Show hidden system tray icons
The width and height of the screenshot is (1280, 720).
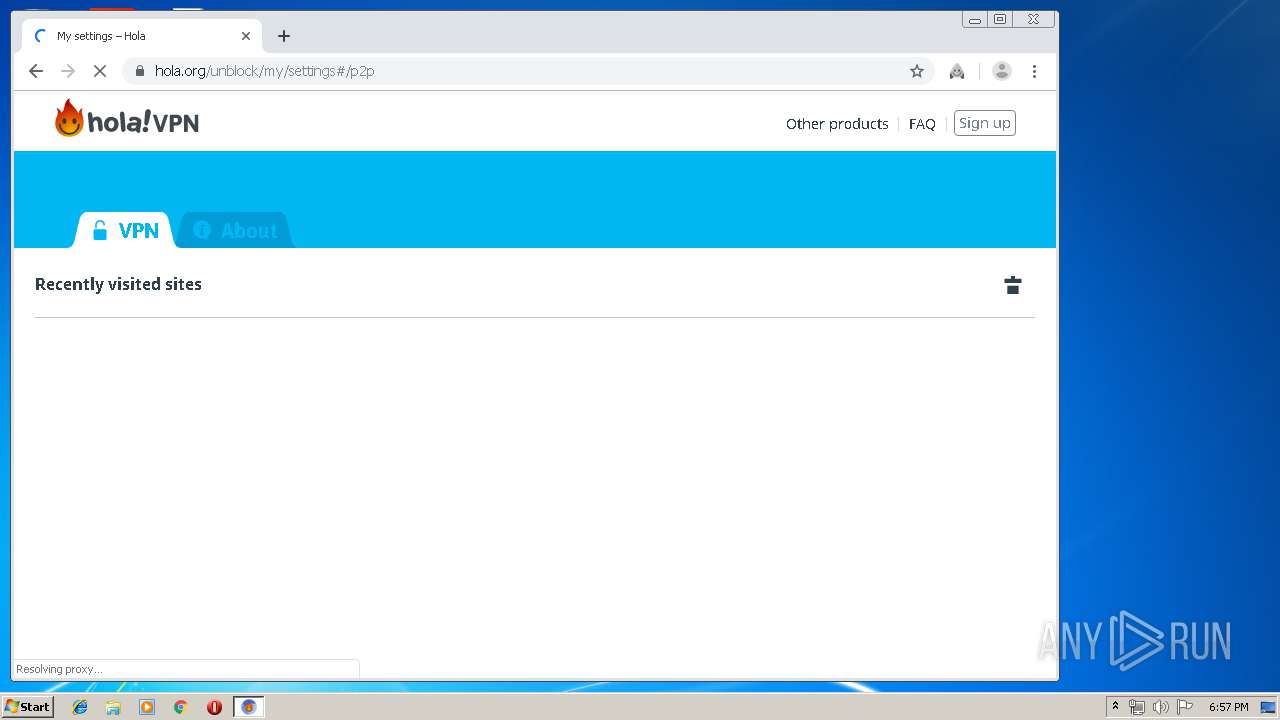pos(1116,707)
